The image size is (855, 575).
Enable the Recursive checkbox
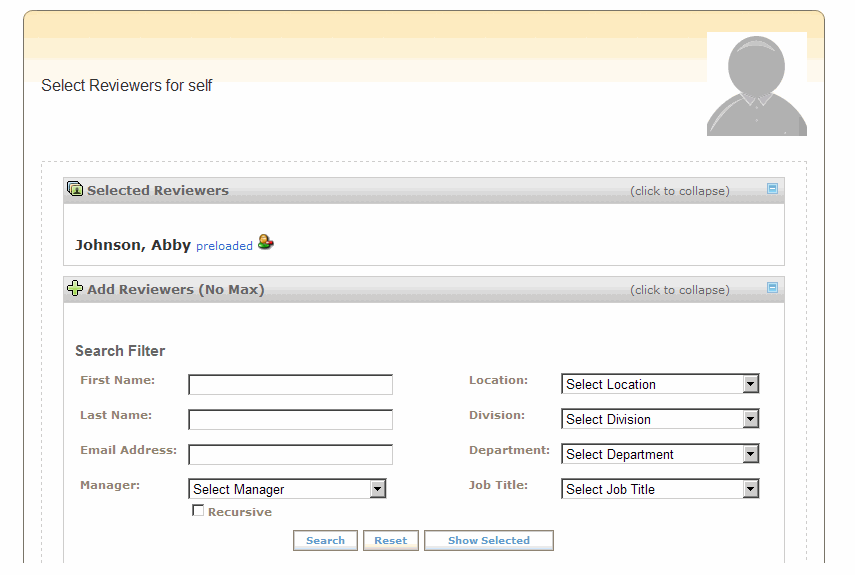coord(198,510)
